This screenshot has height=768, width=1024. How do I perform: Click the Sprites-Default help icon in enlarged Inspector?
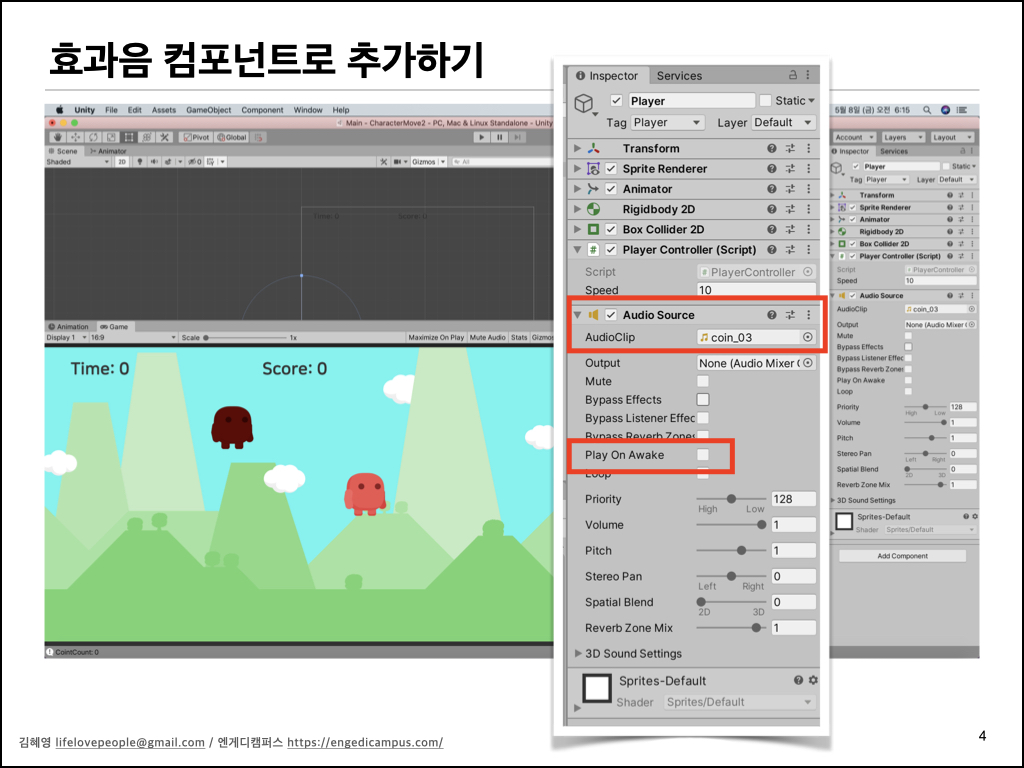click(x=798, y=680)
